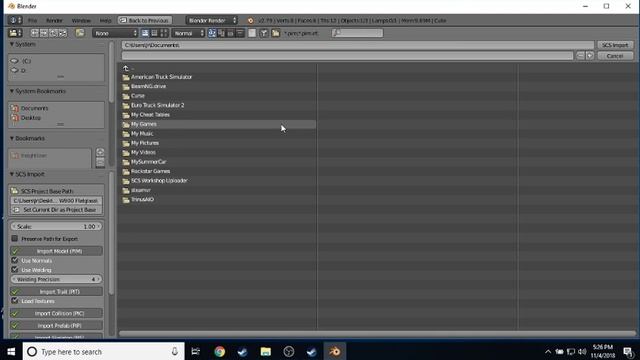Toggle Import Collision (PIC) button
This screenshot has width=640, height=360.
coord(56,313)
